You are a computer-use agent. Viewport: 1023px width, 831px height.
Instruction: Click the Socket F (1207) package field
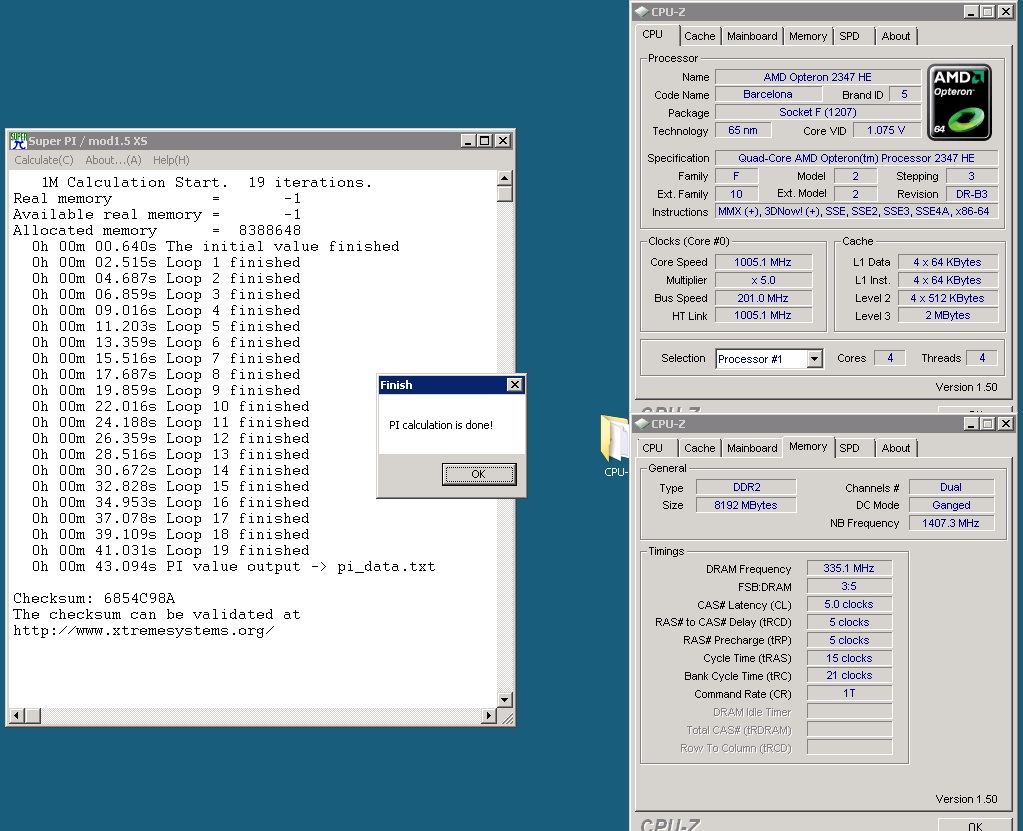coord(817,112)
